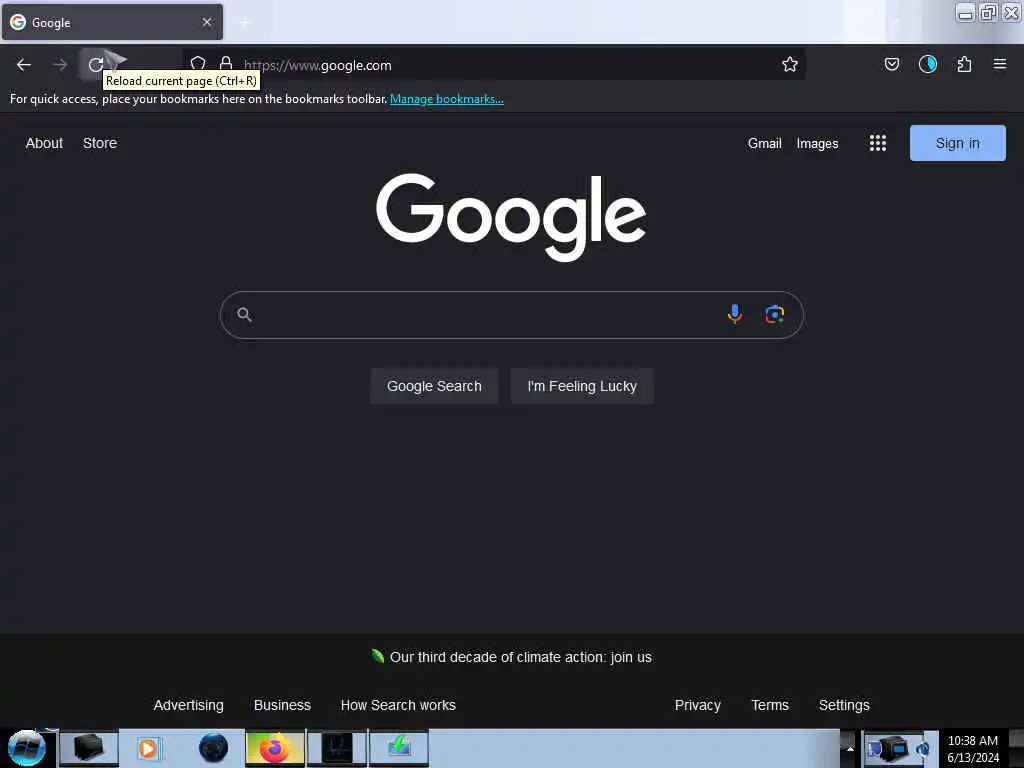
Task: Open the Google apps grid
Action: point(878,143)
